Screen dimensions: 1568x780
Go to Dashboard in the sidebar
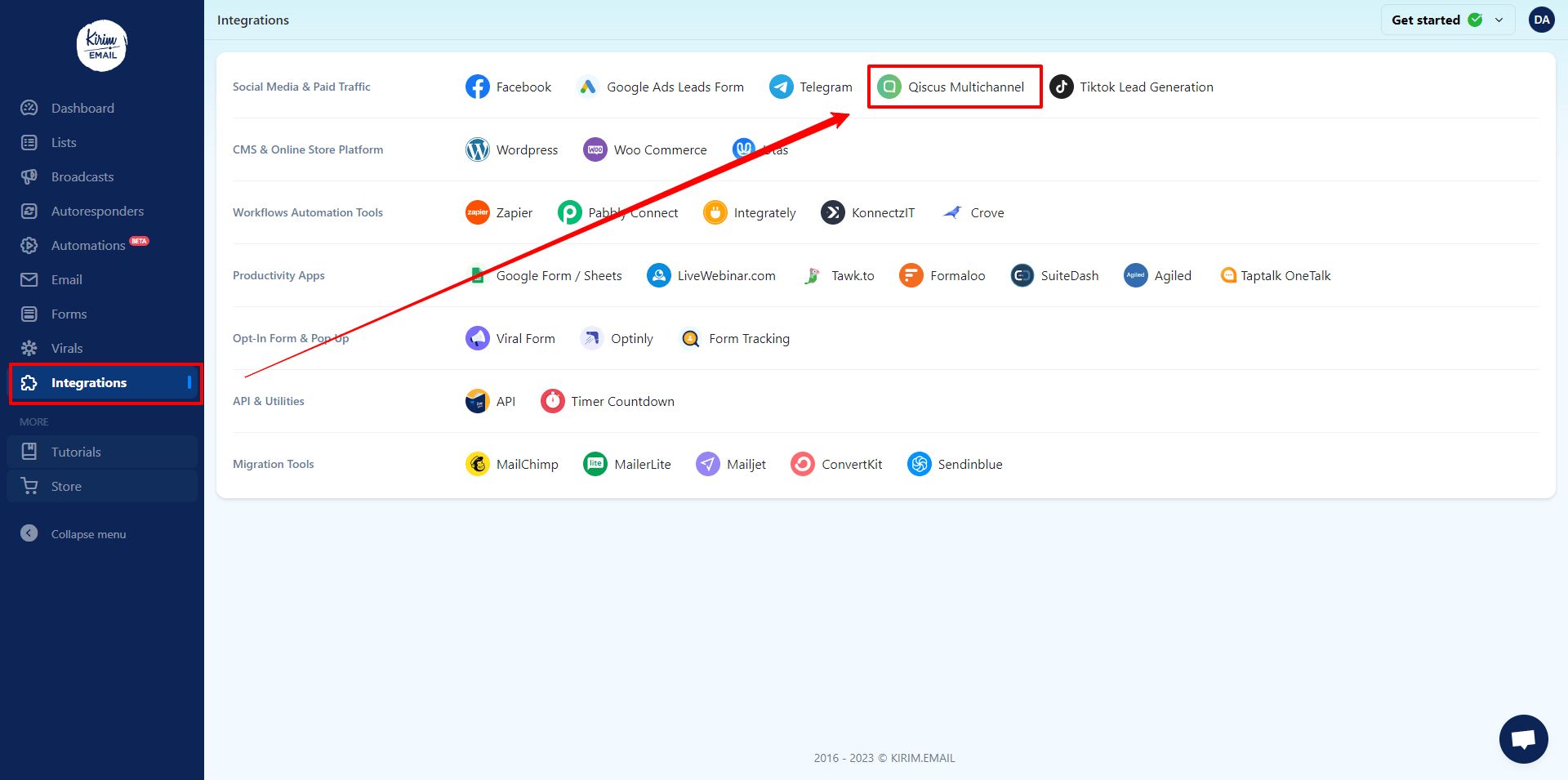point(102,108)
